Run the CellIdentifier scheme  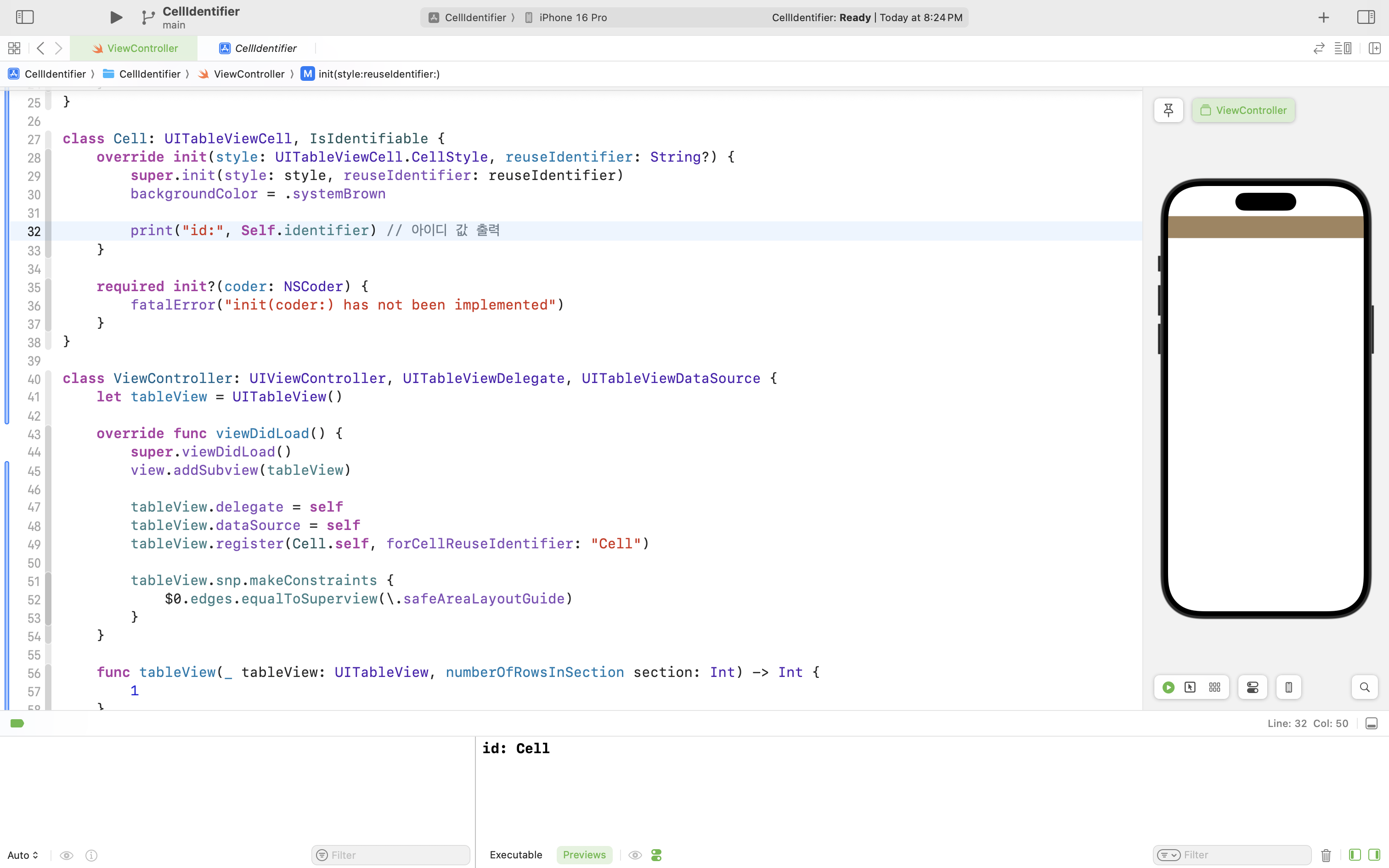(116, 17)
